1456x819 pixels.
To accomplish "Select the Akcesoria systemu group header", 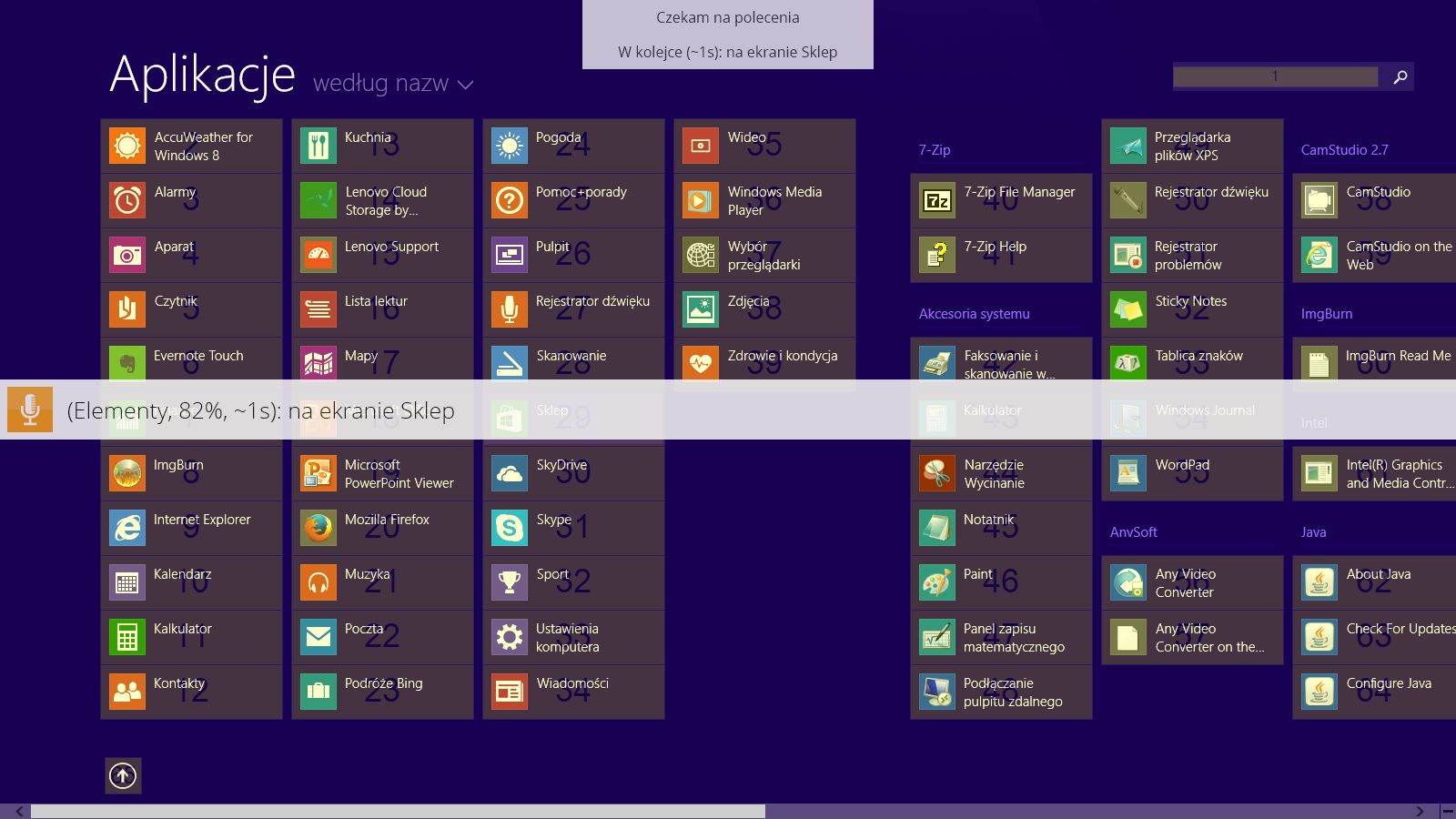I will click(x=974, y=313).
